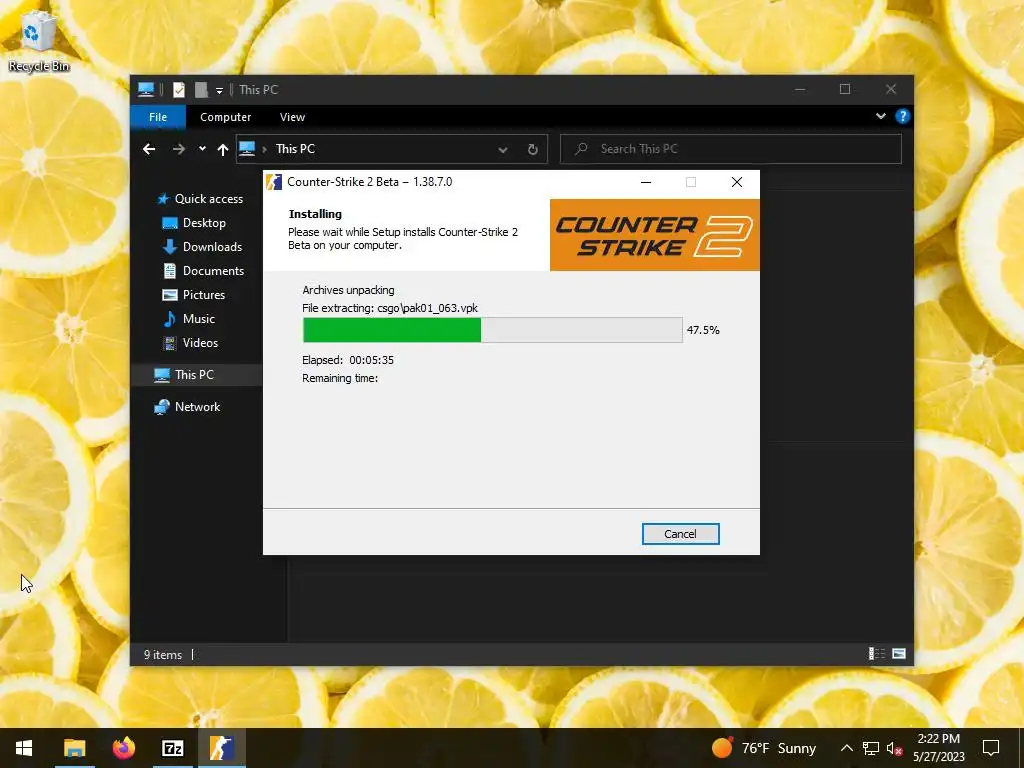Select This PC in navigation pane
The width and height of the screenshot is (1024, 768).
[184, 375]
